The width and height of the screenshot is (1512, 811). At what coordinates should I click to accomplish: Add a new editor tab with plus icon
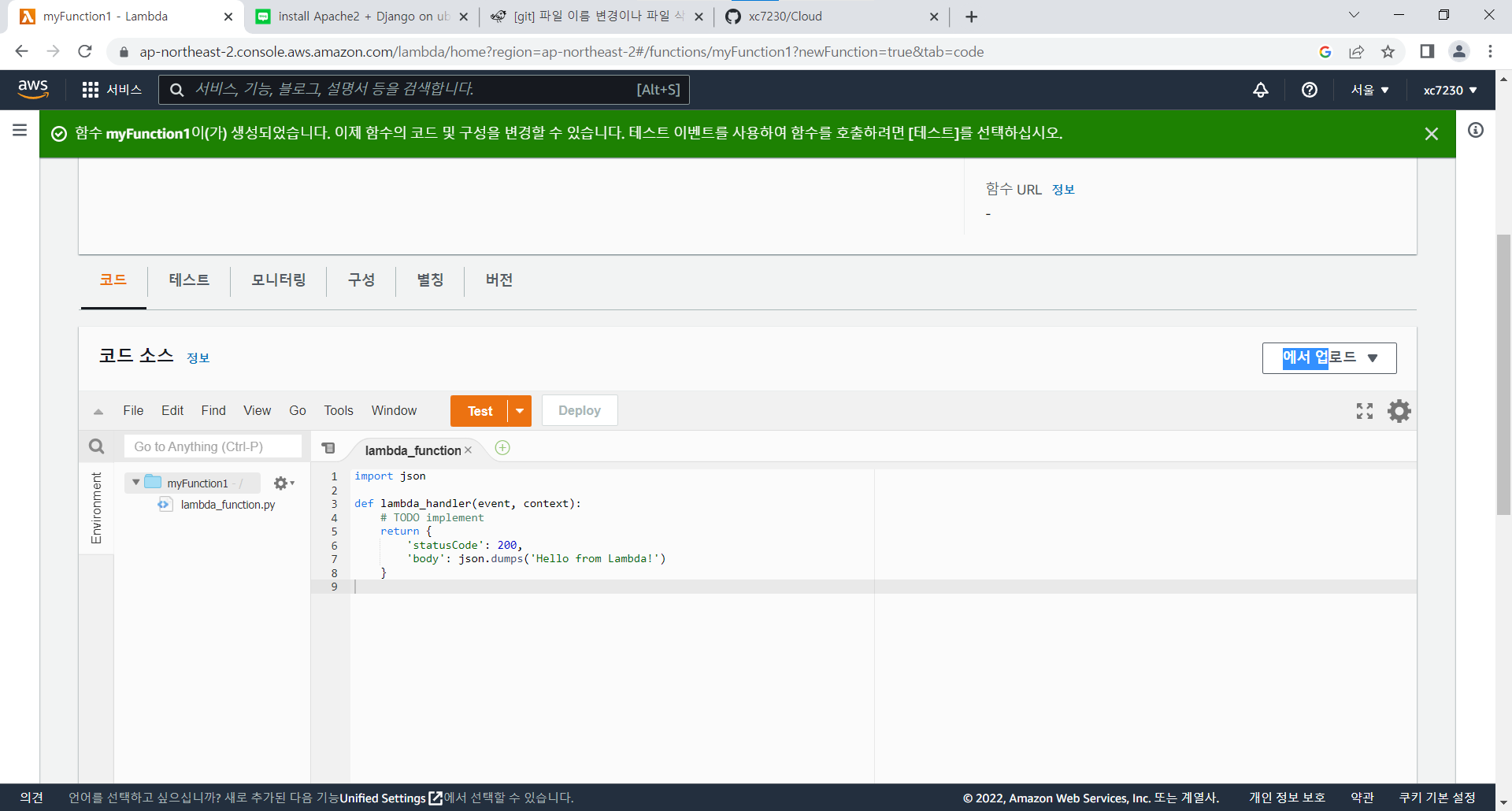pos(502,448)
